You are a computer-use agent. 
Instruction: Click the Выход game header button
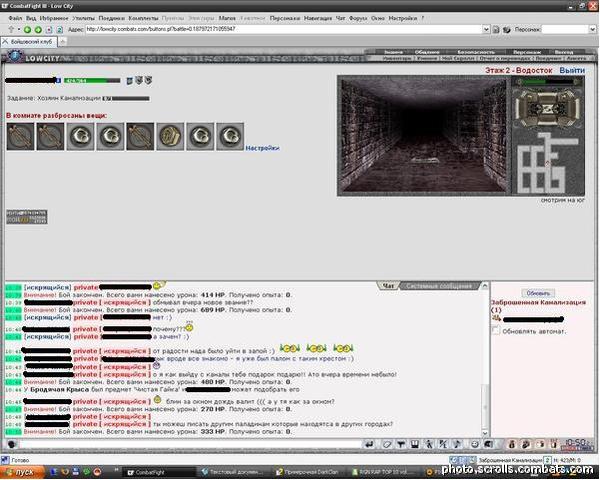coord(564,52)
